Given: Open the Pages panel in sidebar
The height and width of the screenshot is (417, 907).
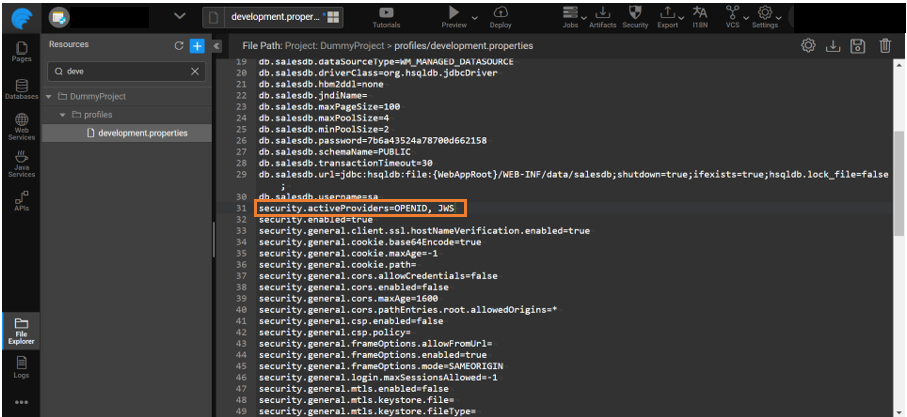Looking at the screenshot, I should [x=21, y=52].
